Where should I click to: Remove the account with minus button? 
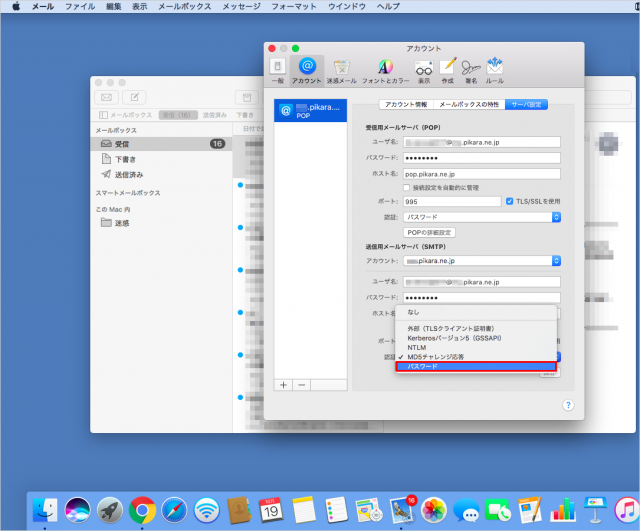point(302,385)
